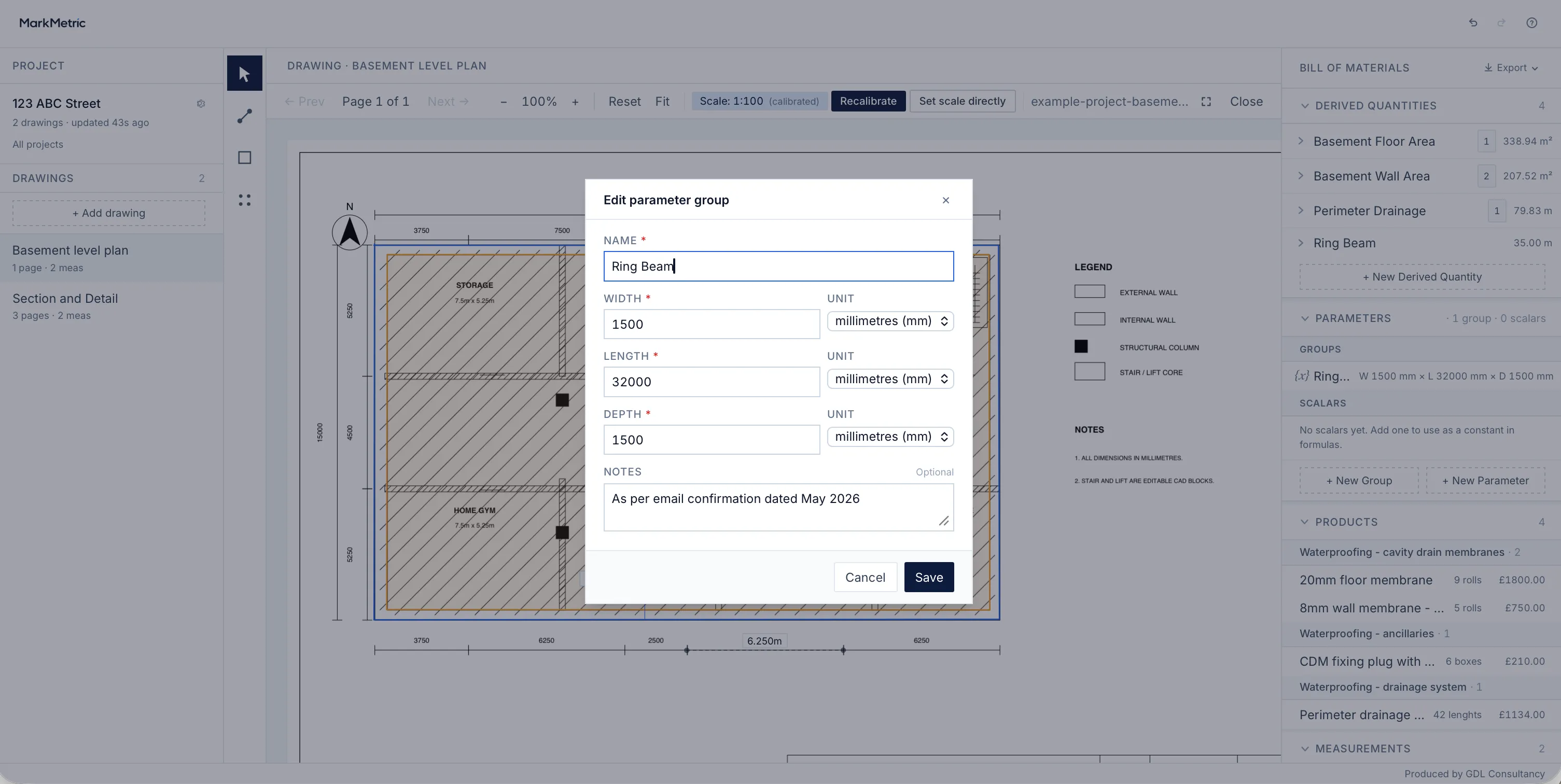Screen dimensions: 1561x784
Task: Select the Waterproofing - drainage system category
Action: [x=1421, y=687]
